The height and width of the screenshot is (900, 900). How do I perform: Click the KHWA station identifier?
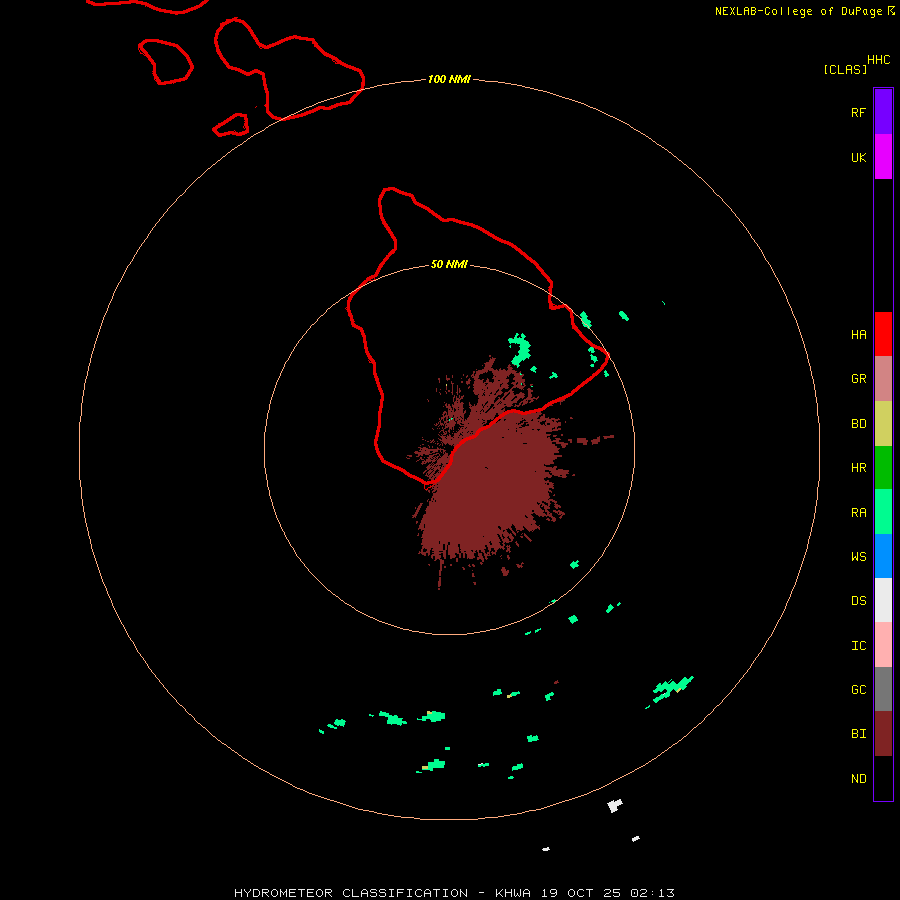click(513, 893)
